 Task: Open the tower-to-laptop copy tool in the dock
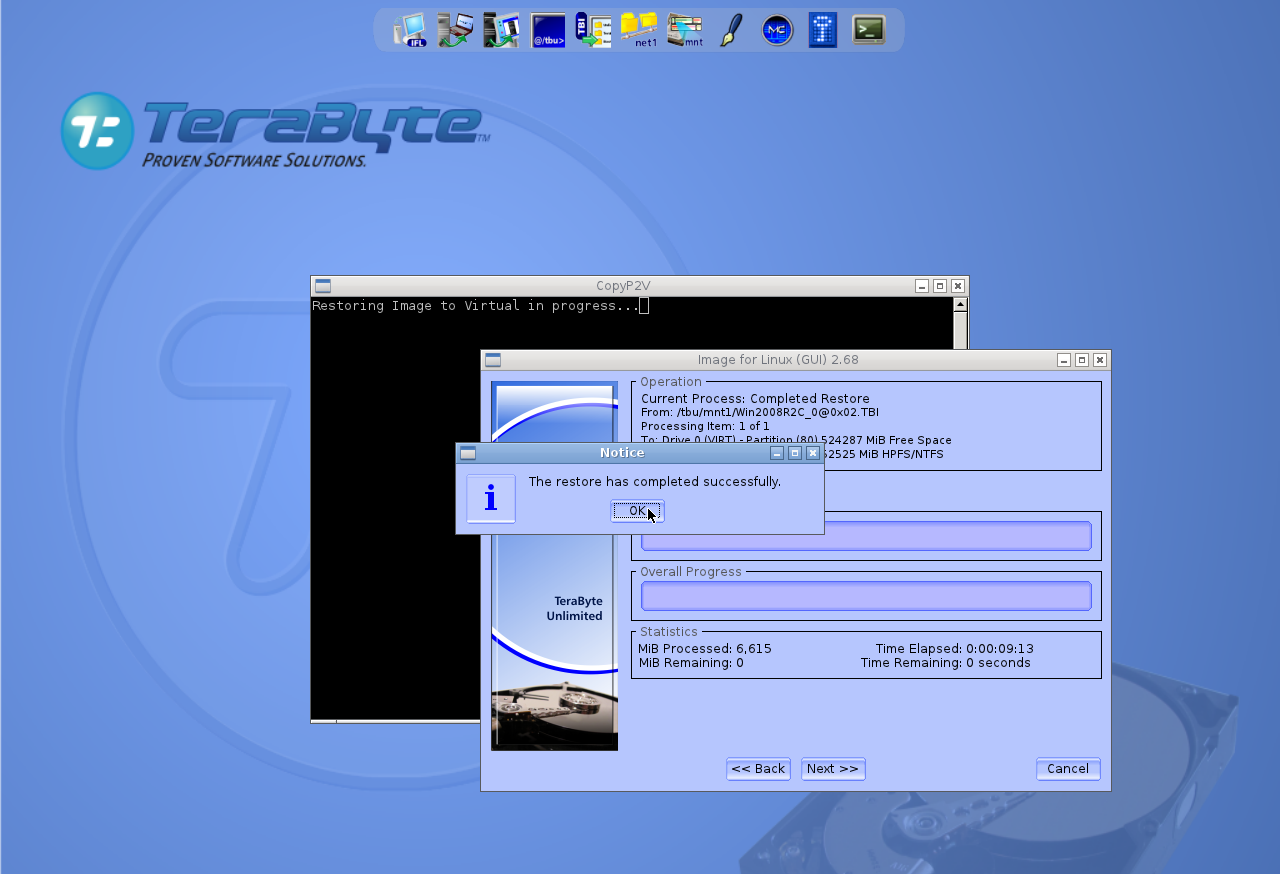point(455,30)
